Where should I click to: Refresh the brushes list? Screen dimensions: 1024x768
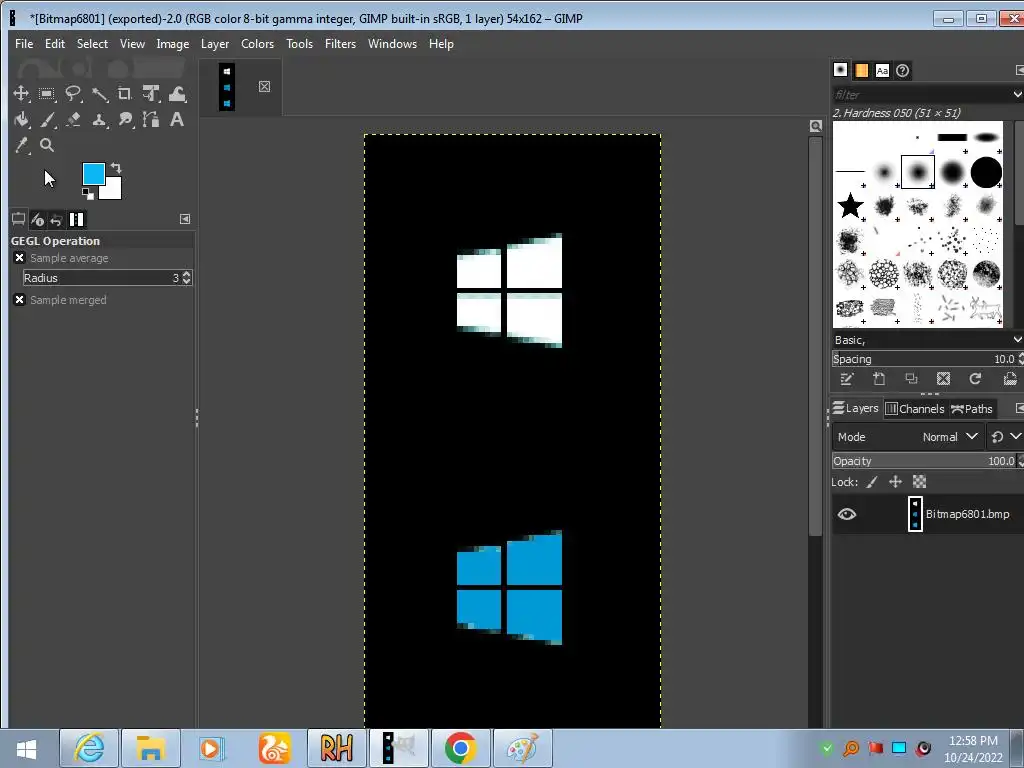975,379
